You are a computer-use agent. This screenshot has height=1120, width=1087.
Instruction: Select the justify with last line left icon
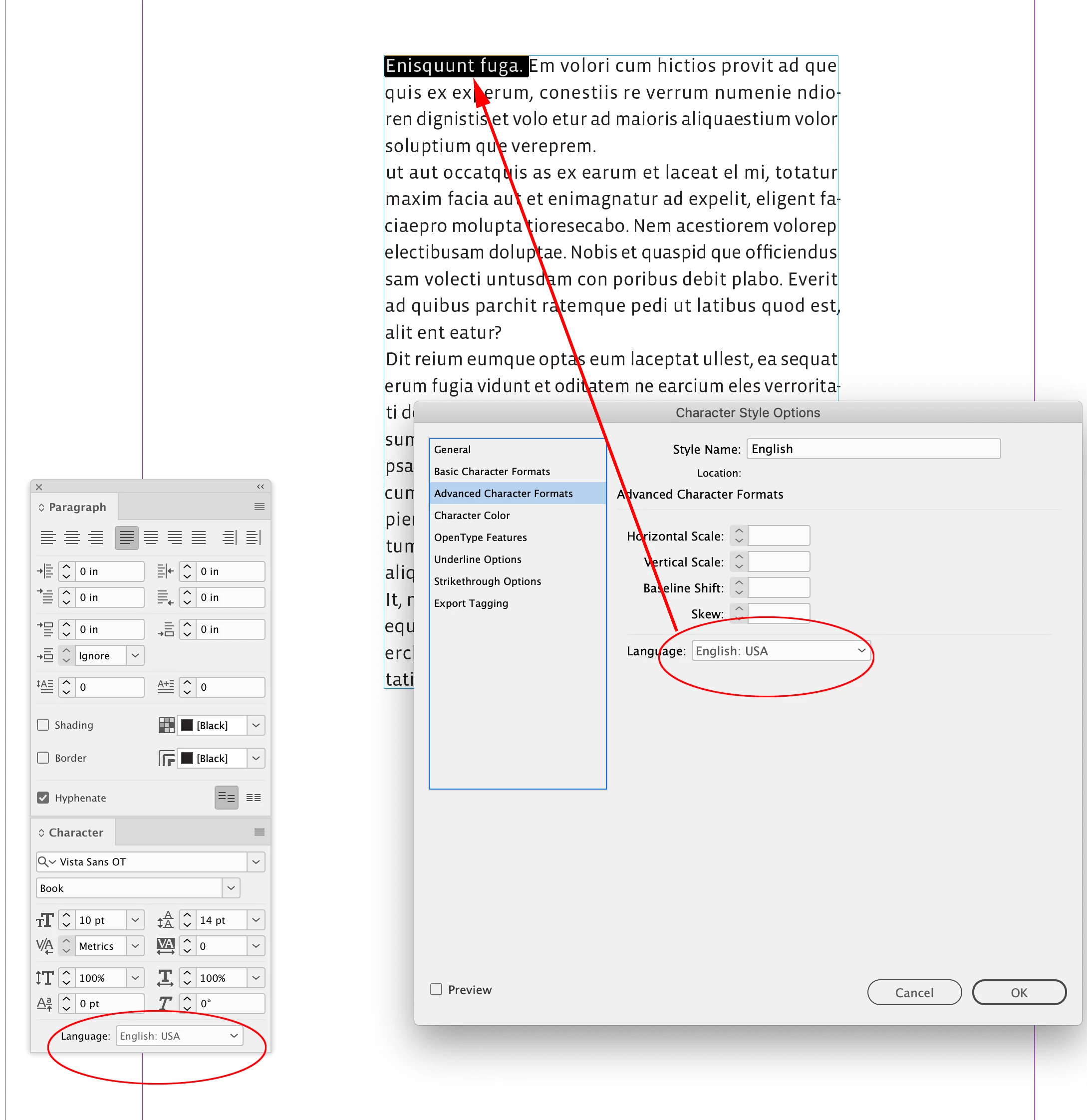pos(127,538)
